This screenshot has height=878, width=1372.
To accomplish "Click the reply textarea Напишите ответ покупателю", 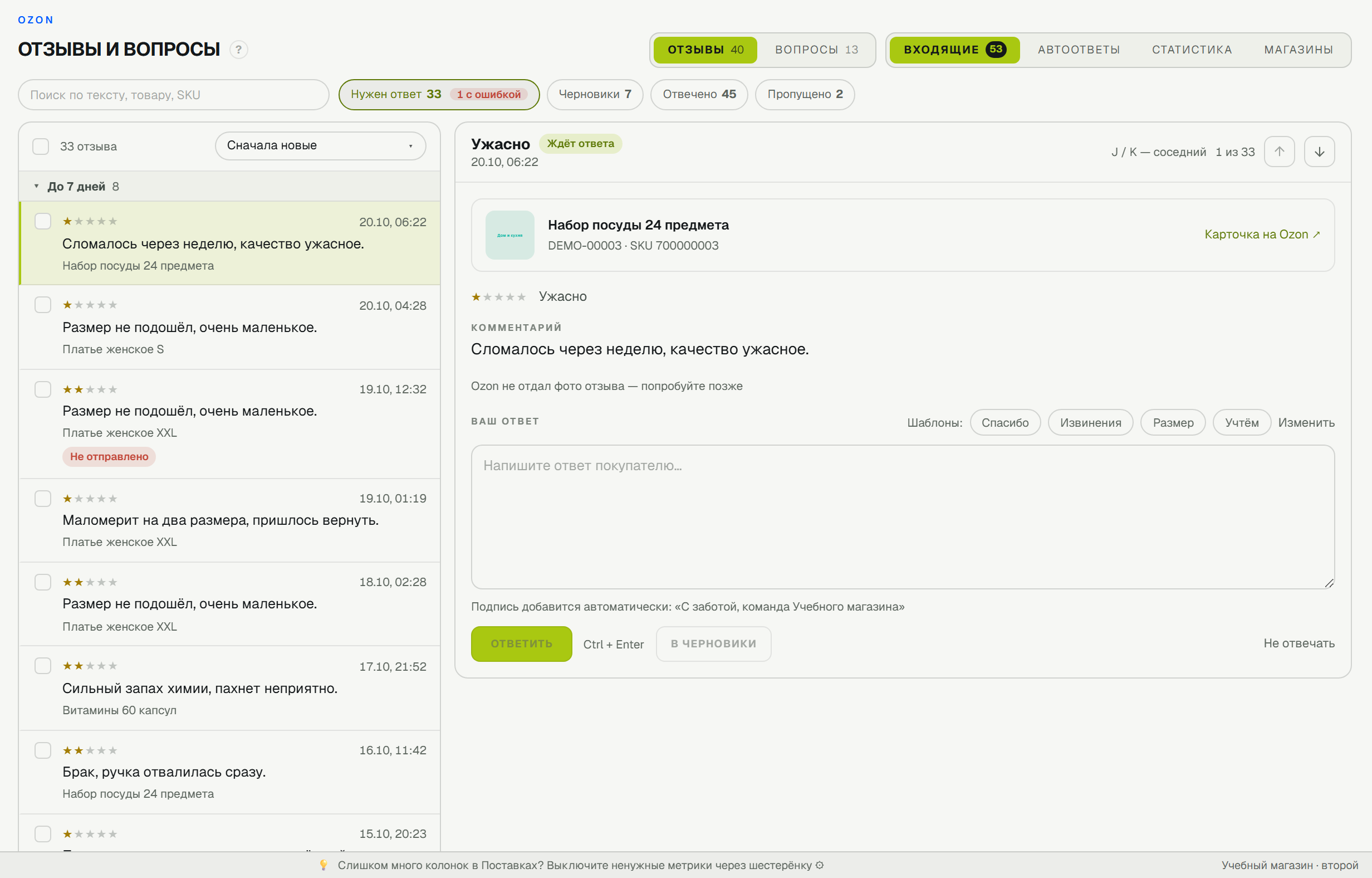I will 903,516.
